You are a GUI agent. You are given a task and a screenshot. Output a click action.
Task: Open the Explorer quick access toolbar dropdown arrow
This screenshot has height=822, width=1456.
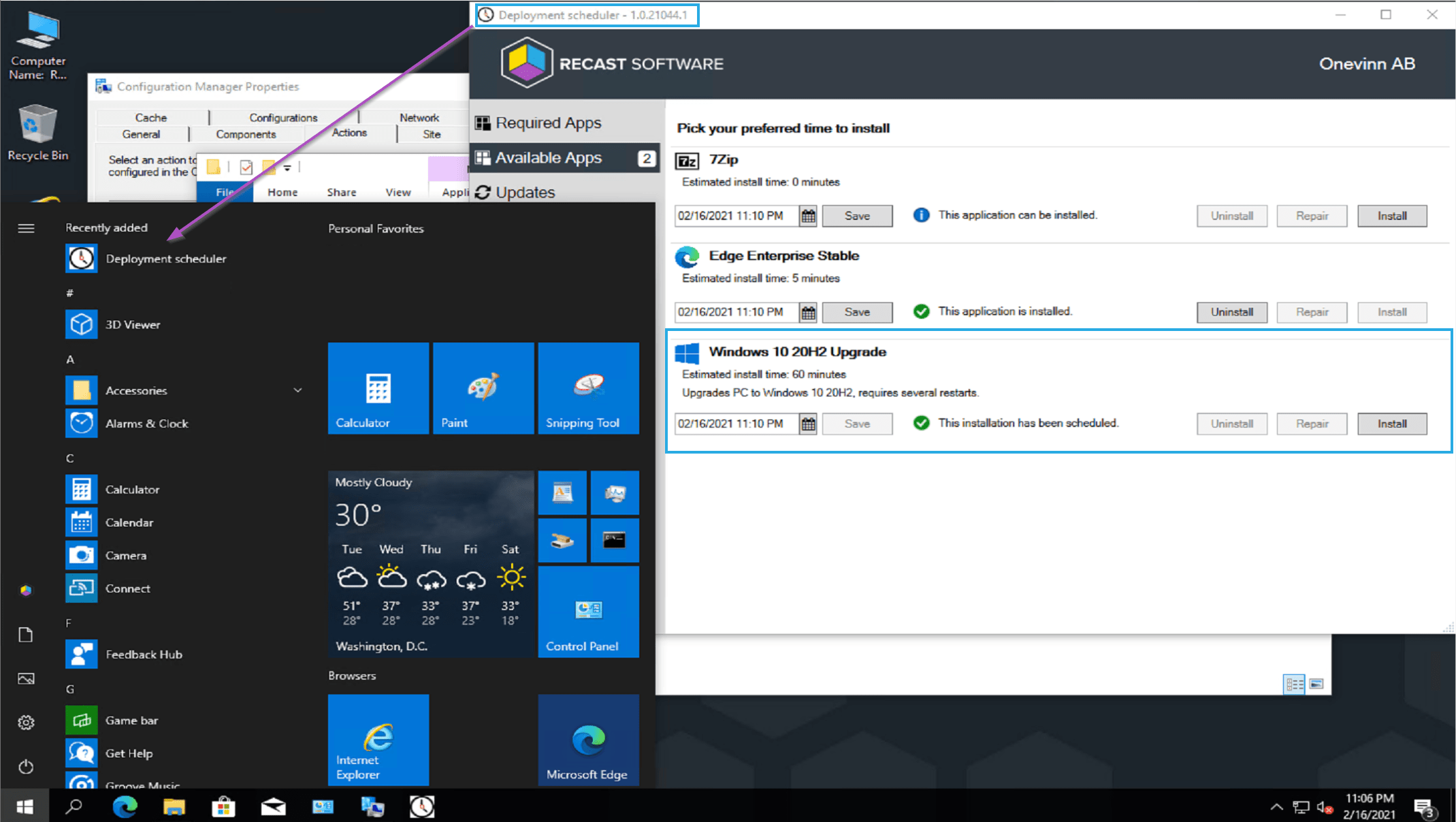287,167
